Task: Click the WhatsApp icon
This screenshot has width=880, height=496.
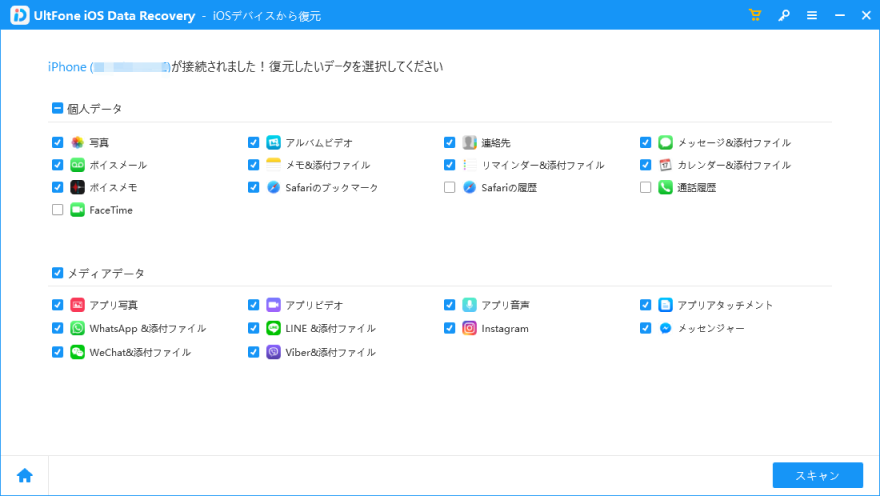Action: coord(77,328)
